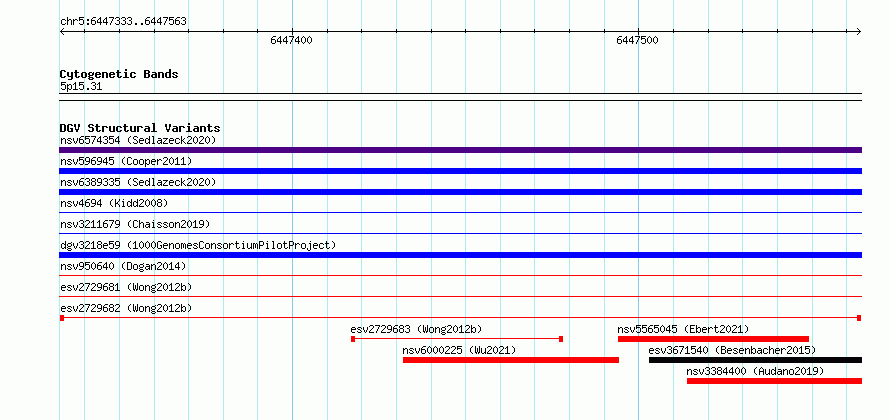Click the Cytogenetic Bands track title
Screen dimensions: 890x420
pos(119,74)
